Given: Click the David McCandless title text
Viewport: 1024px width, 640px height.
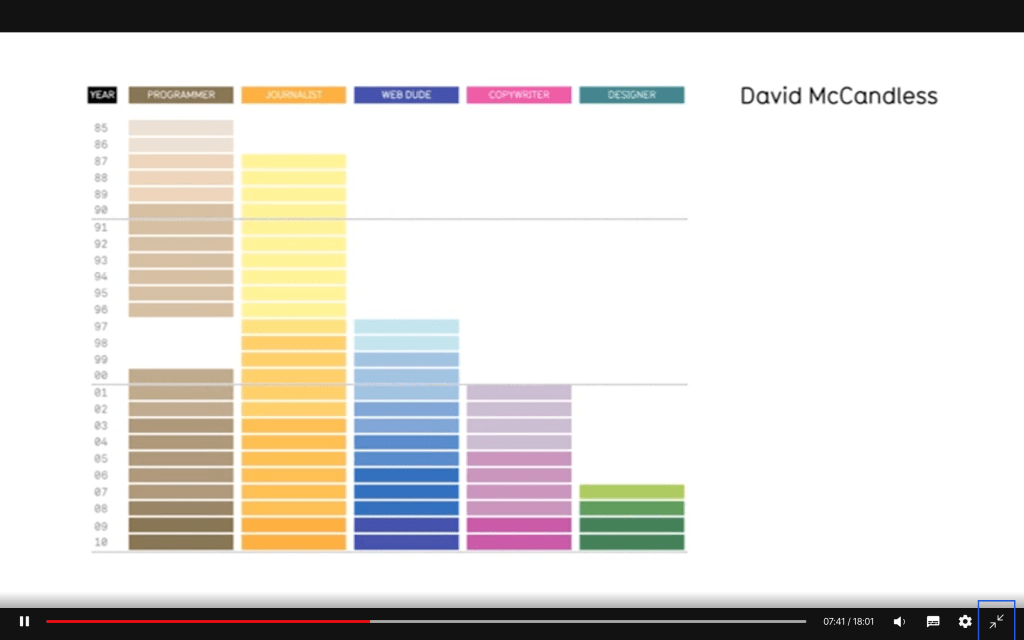Looking at the screenshot, I should [838, 96].
